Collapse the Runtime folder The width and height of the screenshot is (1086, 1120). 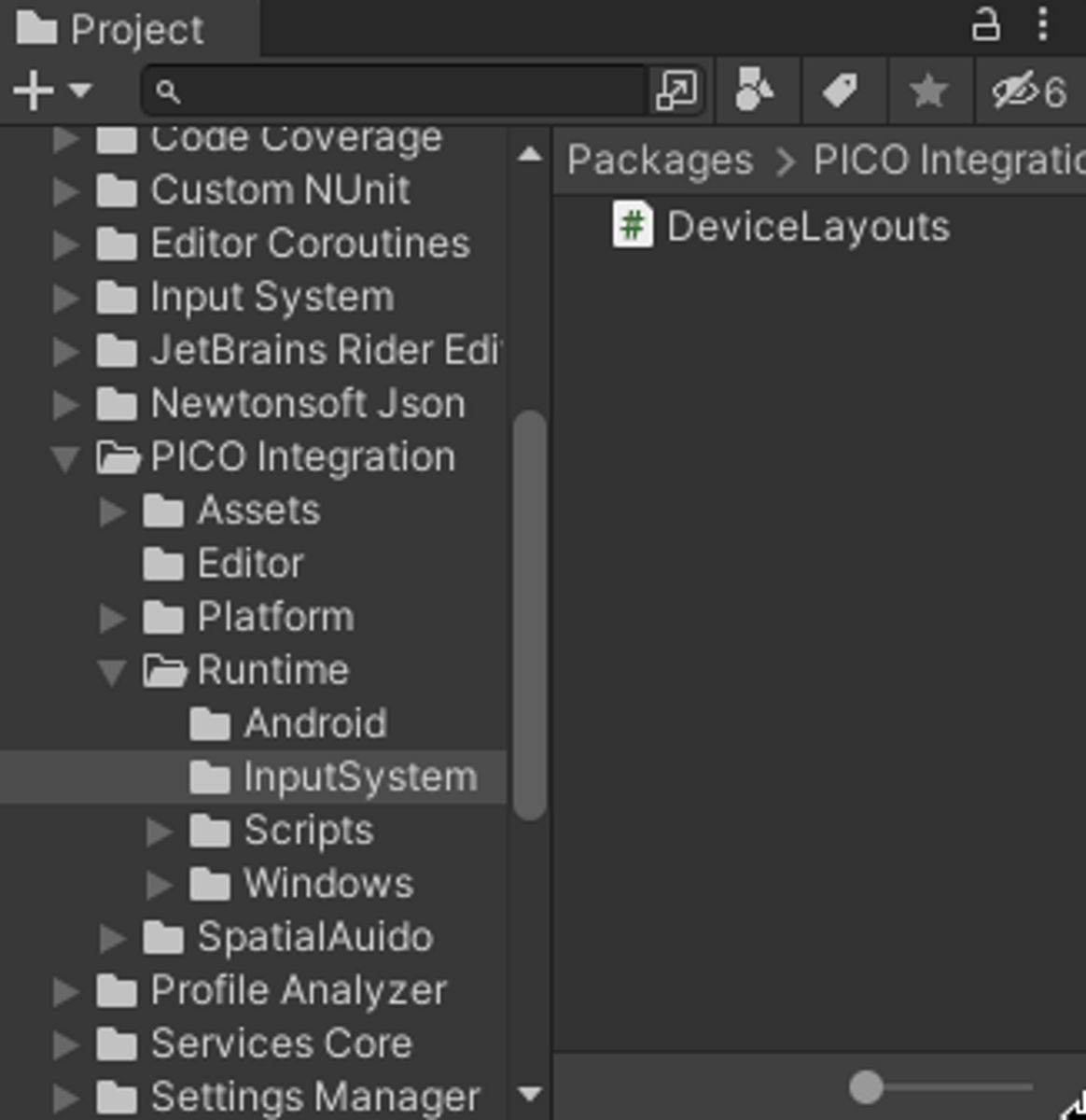[112, 671]
